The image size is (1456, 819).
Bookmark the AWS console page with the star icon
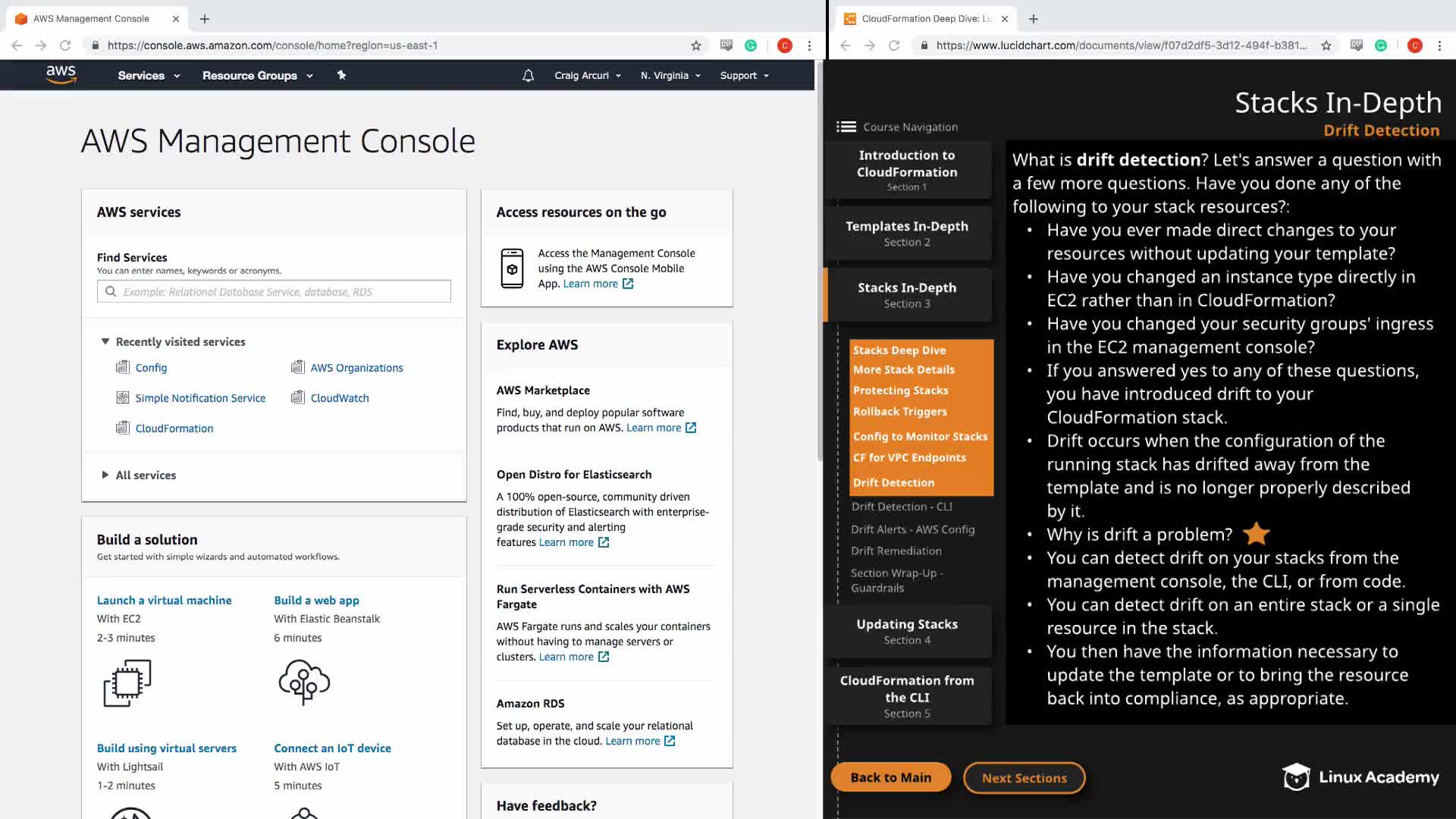tap(696, 45)
